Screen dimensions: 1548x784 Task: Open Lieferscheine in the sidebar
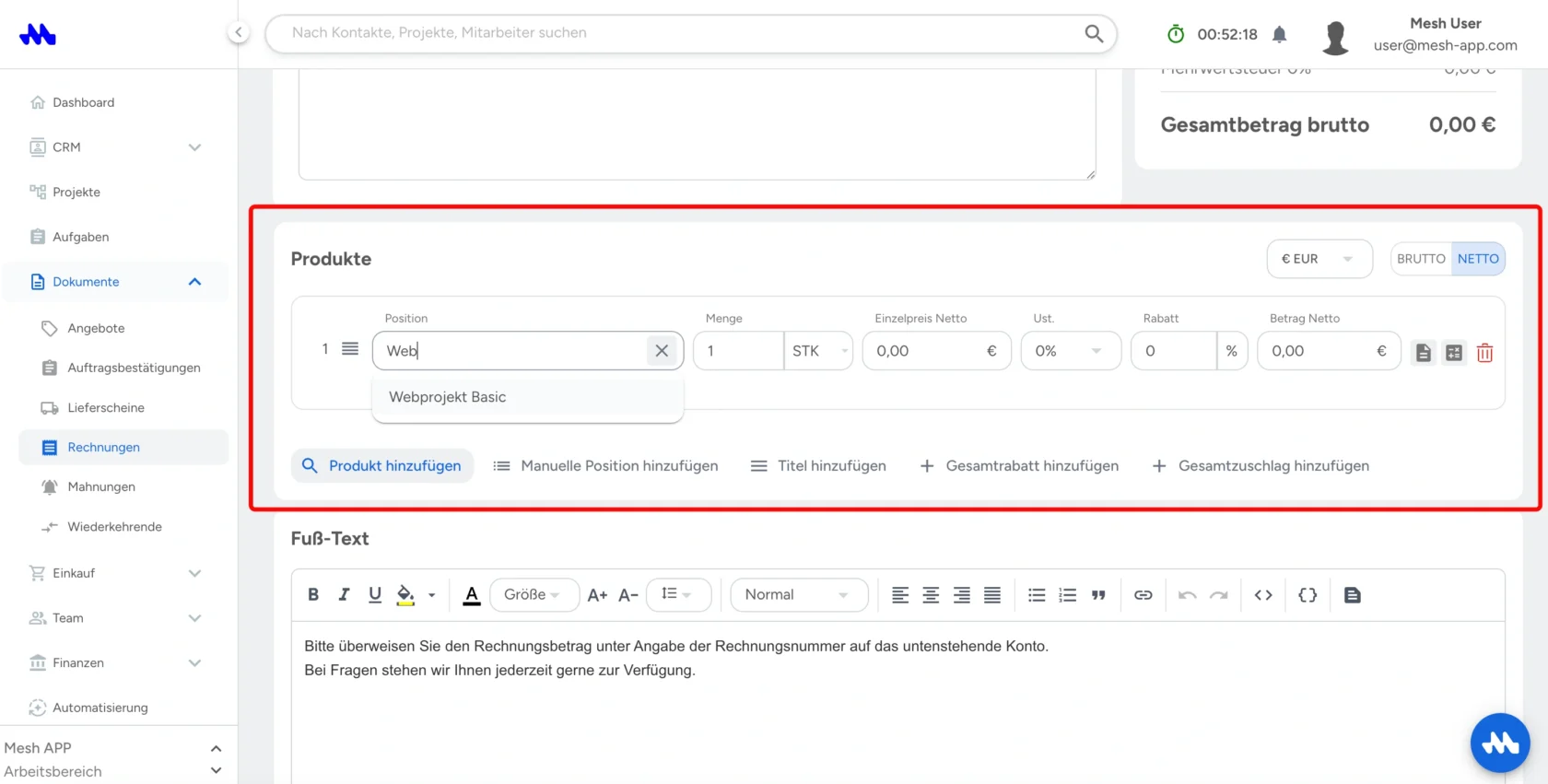(x=106, y=407)
